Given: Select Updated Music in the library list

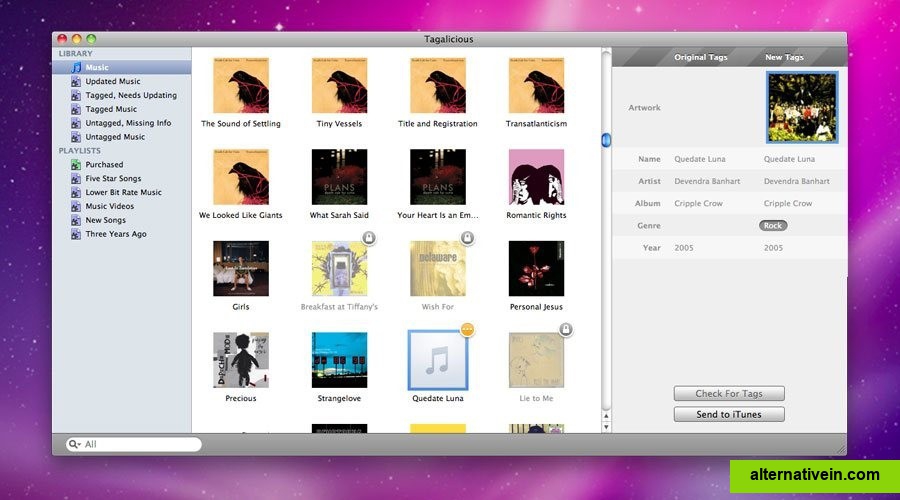Looking at the screenshot, I should (x=112, y=82).
